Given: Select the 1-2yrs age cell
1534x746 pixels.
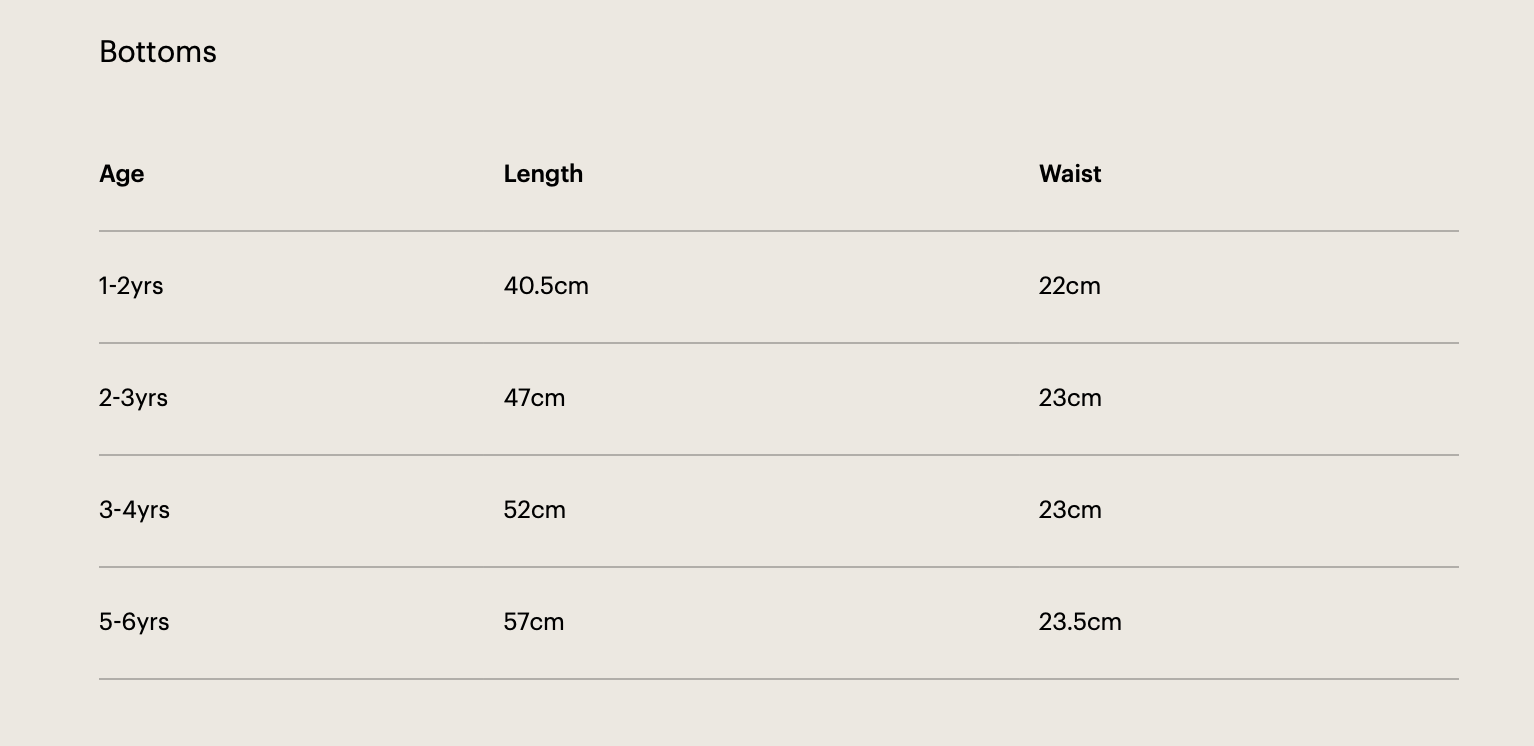Looking at the screenshot, I should 131,286.
